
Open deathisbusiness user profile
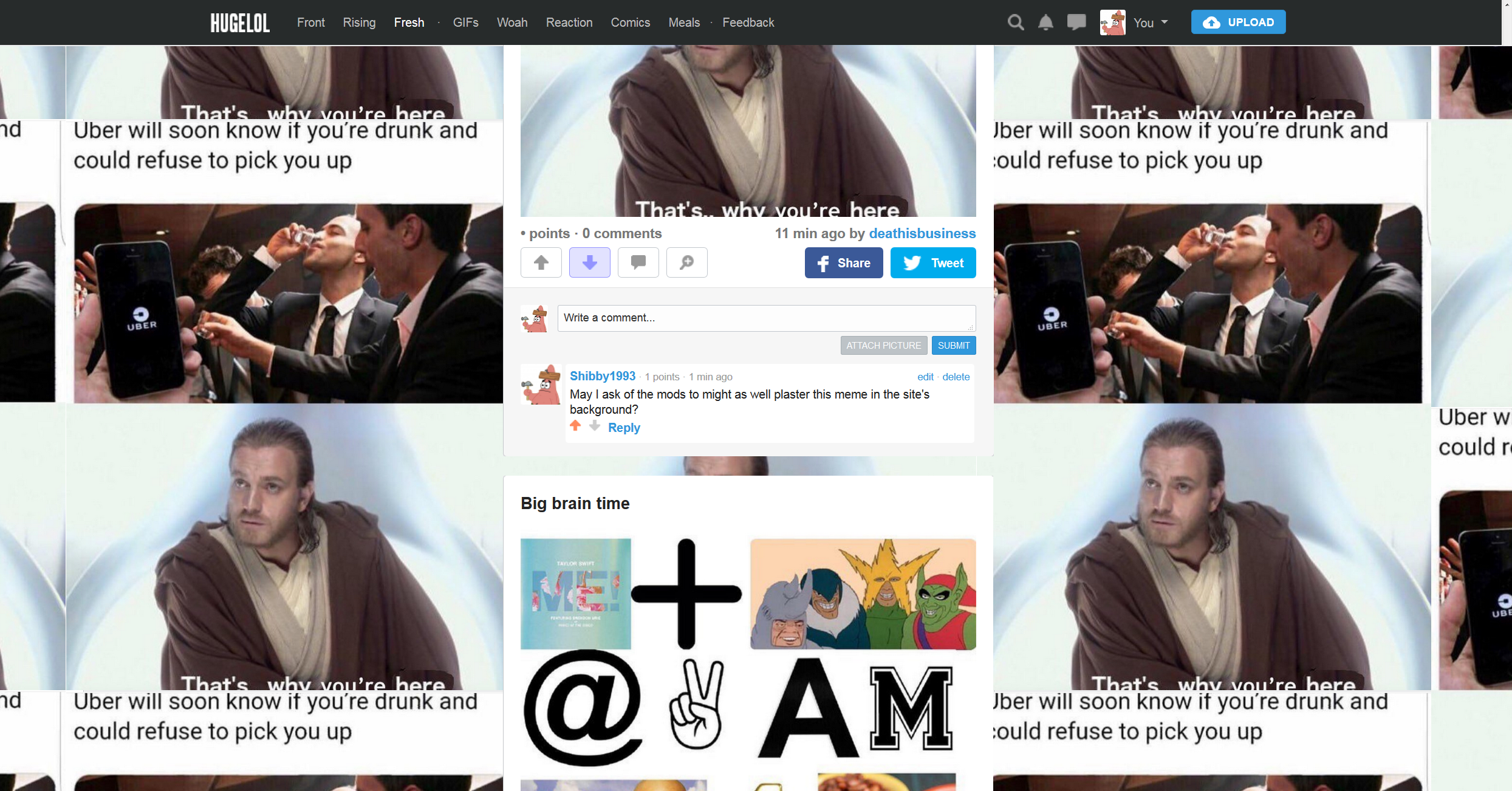pyautogui.click(x=922, y=233)
